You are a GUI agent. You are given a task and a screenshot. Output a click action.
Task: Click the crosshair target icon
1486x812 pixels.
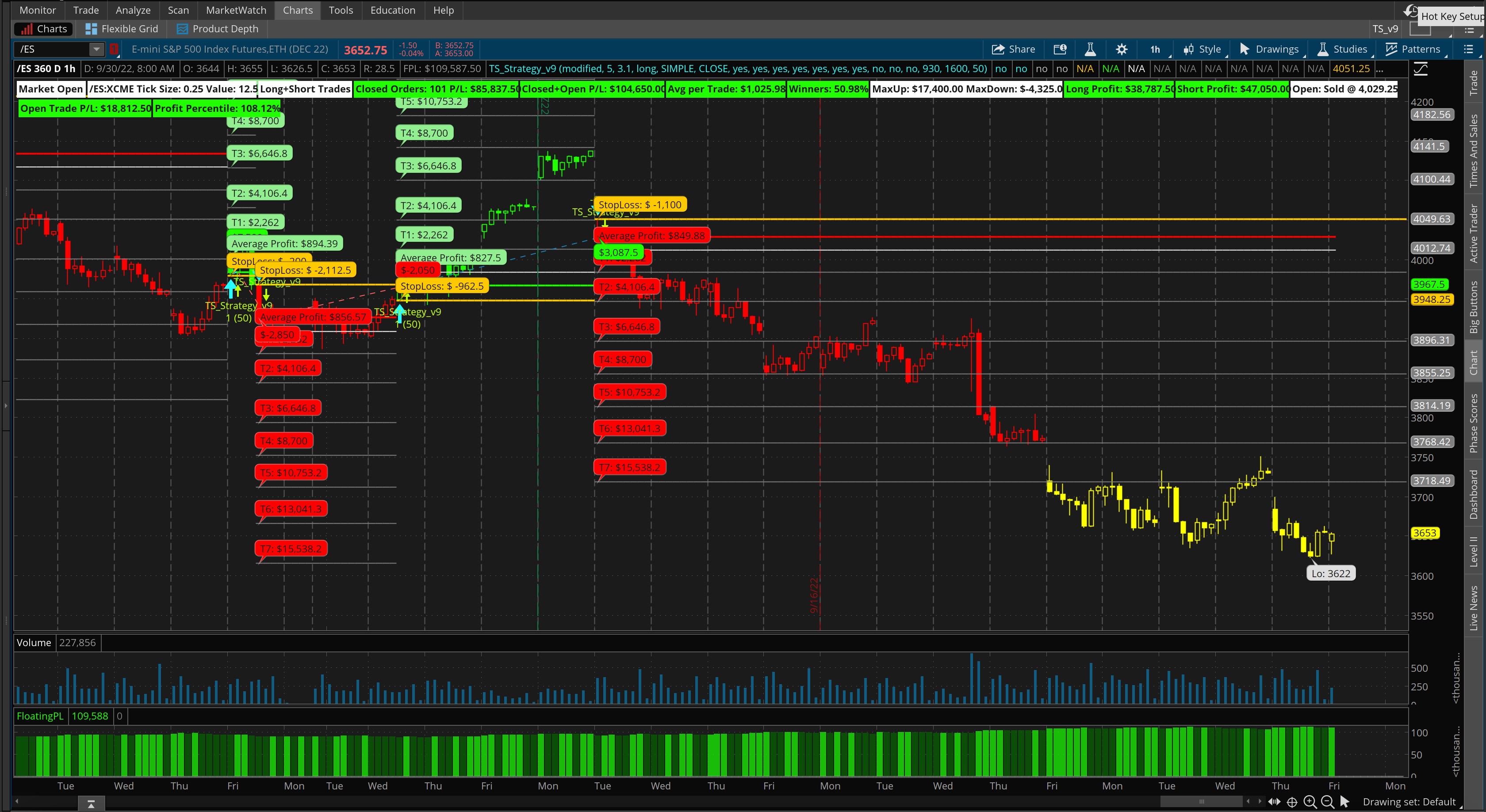click(1292, 802)
